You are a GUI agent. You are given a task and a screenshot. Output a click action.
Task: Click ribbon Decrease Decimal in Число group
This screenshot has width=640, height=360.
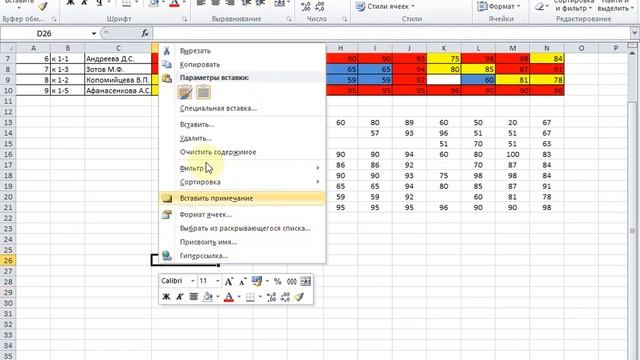pyautogui.click(x=320, y=6)
